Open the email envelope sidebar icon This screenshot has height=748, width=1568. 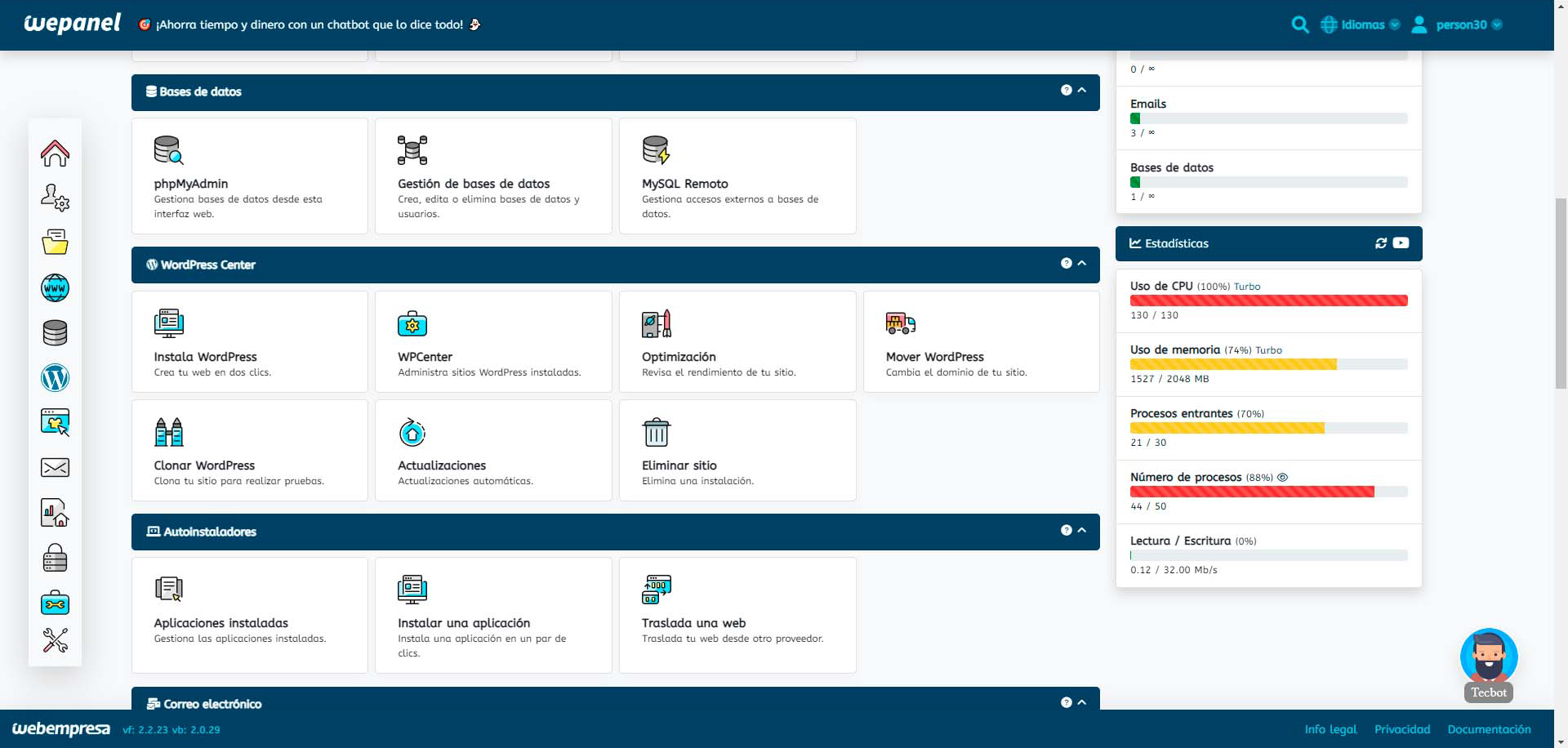pyautogui.click(x=55, y=467)
